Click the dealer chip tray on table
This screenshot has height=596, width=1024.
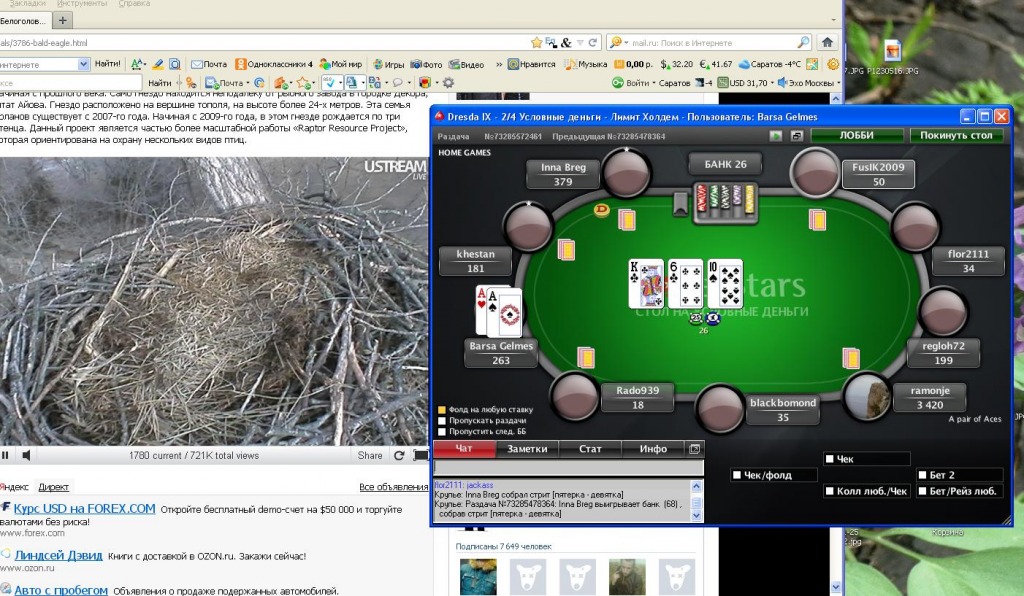coord(725,201)
